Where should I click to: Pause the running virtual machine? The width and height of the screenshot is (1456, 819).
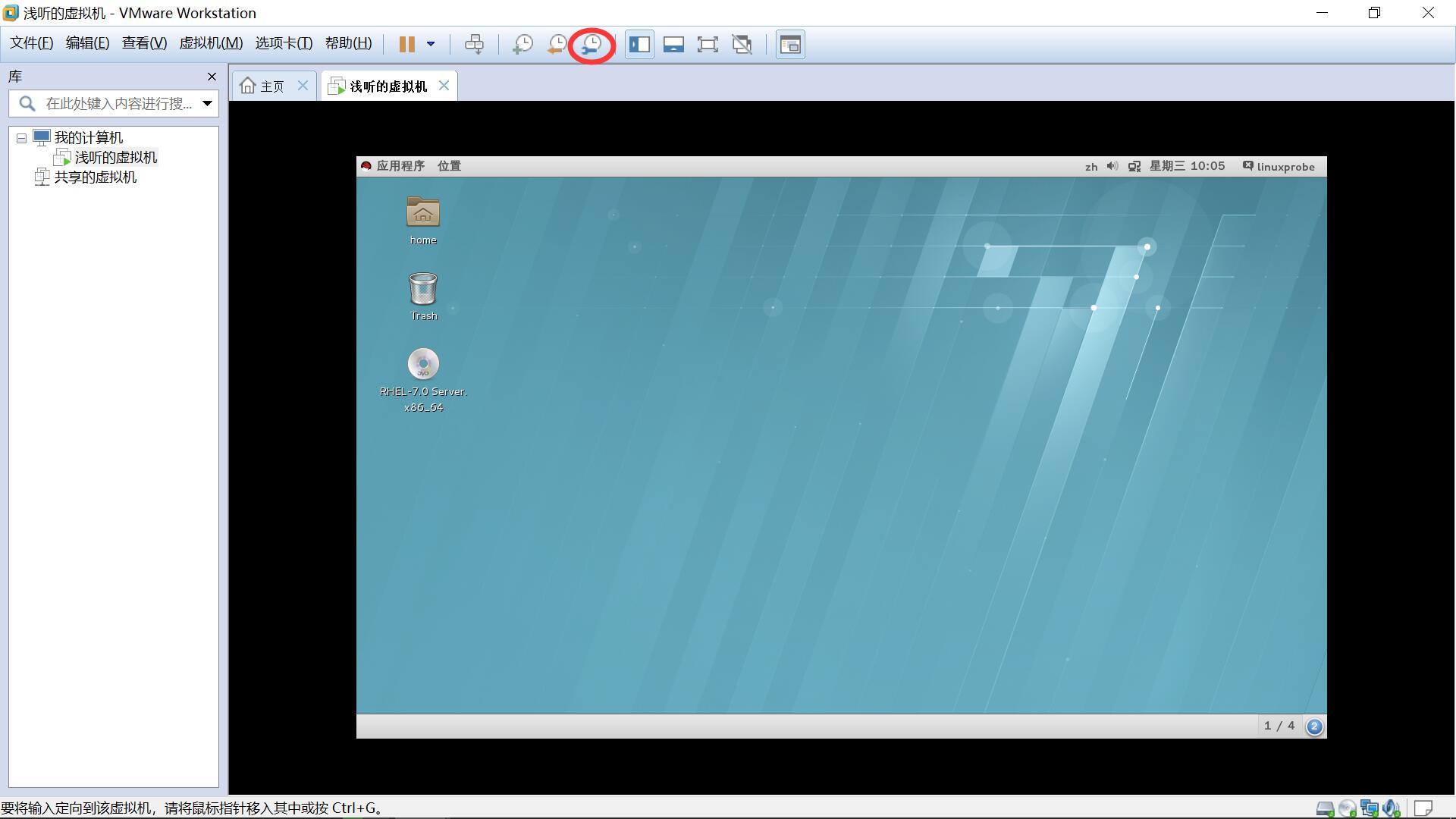click(407, 44)
